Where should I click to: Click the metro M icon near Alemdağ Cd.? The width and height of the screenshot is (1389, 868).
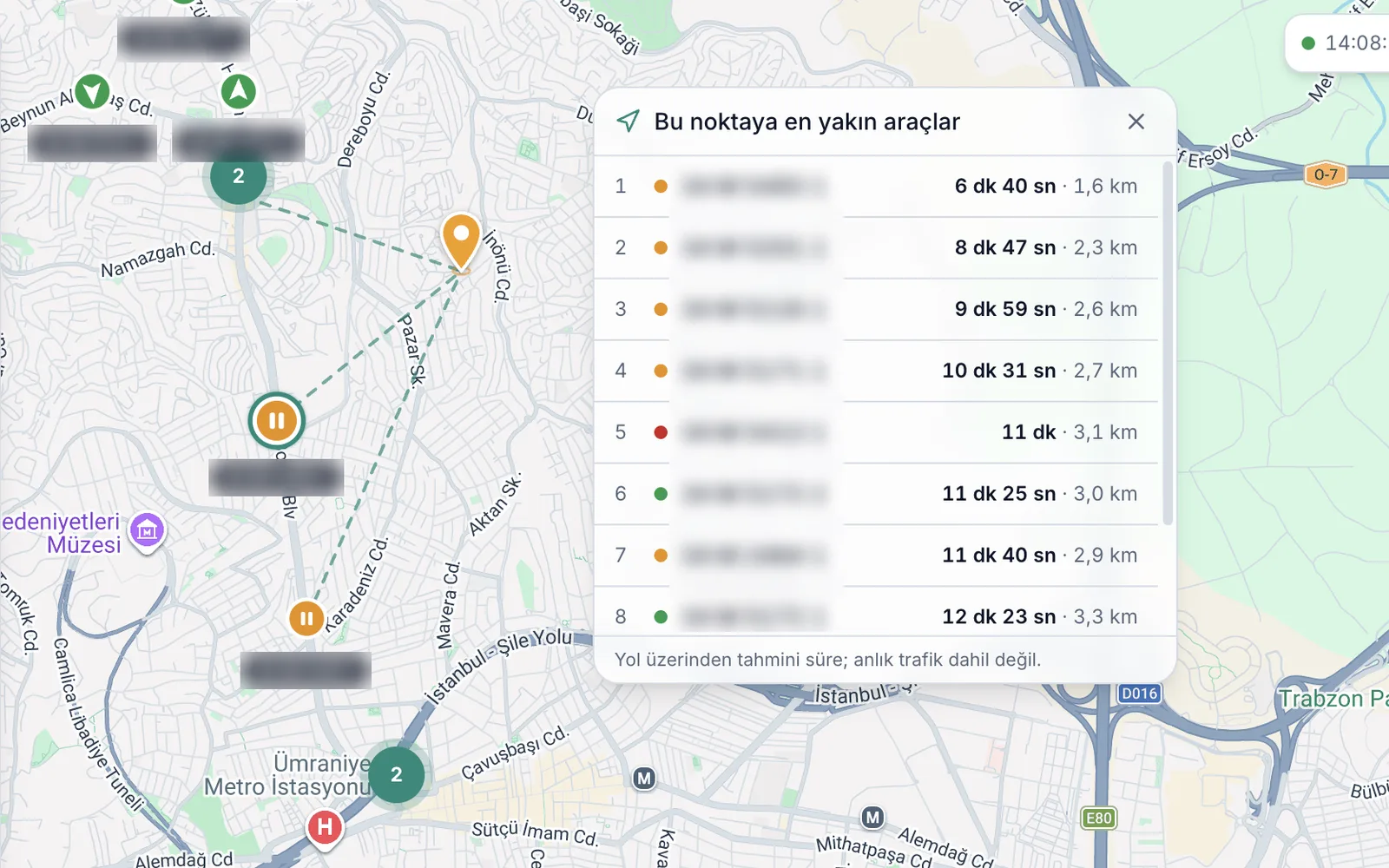[872, 818]
